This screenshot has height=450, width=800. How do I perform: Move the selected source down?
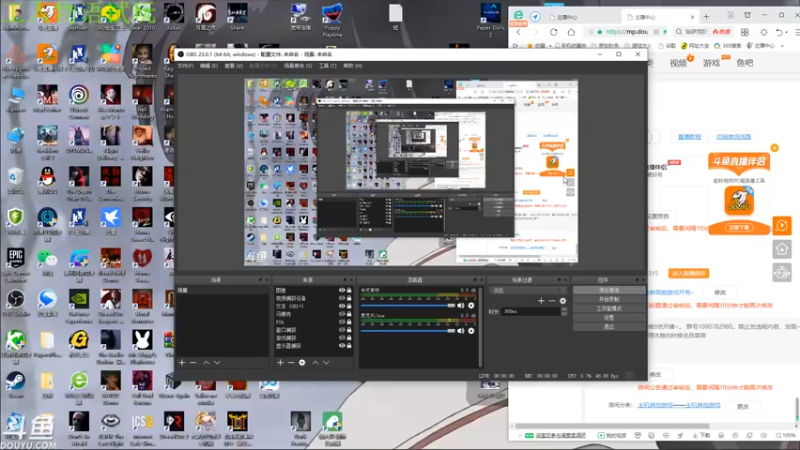(x=327, y=362)
